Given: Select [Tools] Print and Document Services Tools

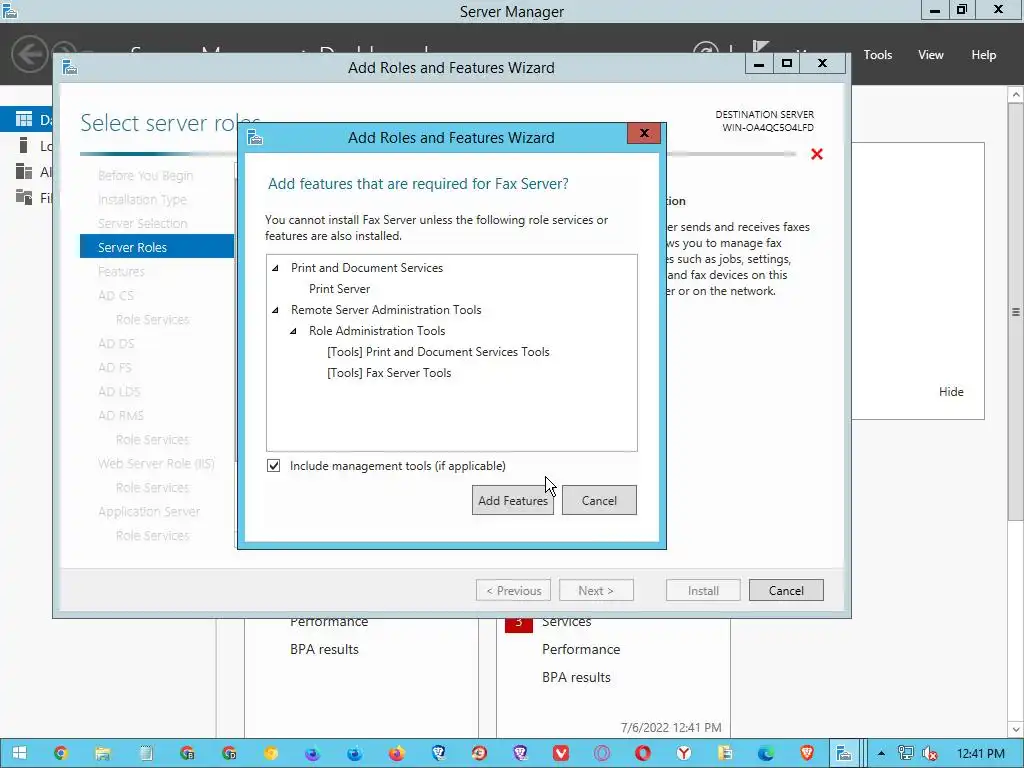Looking at the screenshot, I should pyautogui.click(x=438, y=352).
